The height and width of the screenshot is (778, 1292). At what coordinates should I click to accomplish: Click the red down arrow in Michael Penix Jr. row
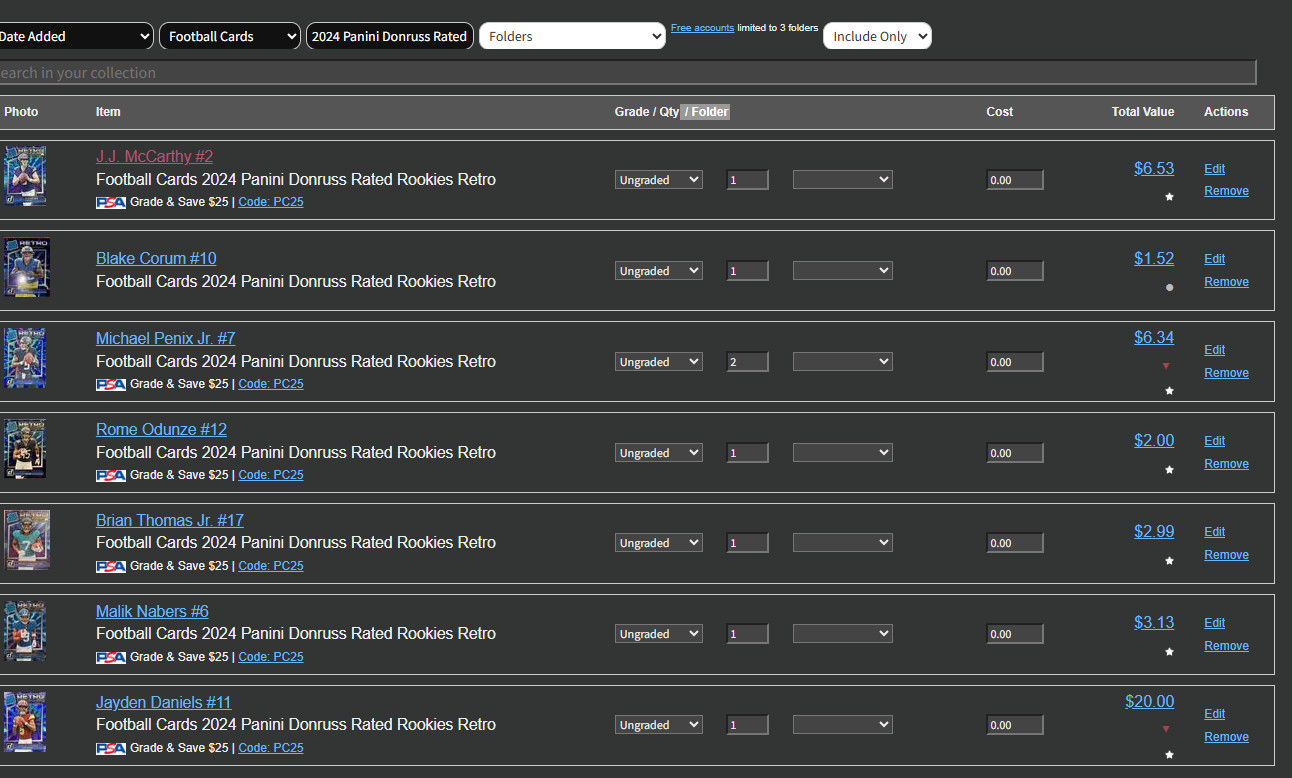pos(1165,366)
